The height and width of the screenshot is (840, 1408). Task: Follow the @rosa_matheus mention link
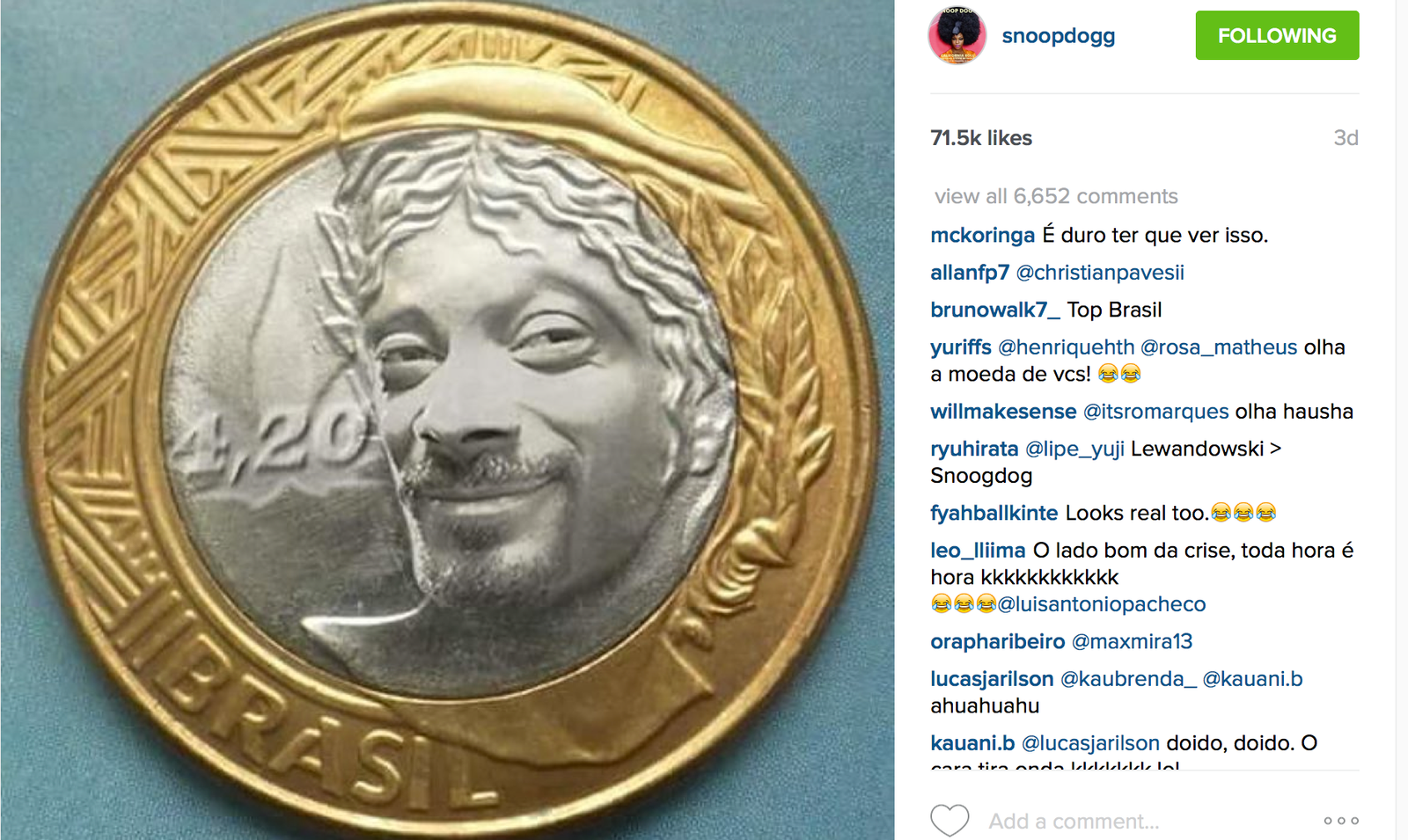(1219, 347)
